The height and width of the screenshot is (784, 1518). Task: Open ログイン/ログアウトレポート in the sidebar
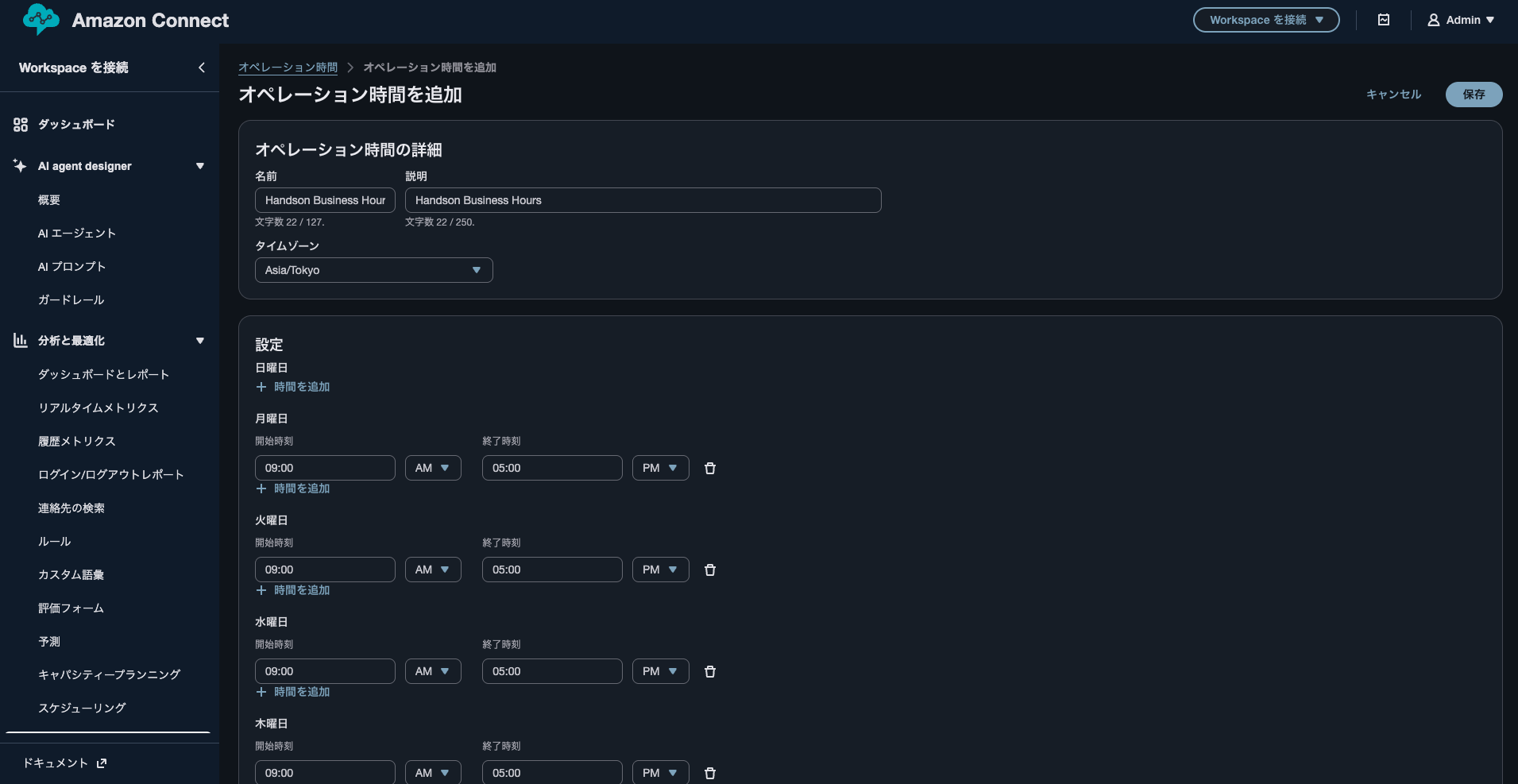click(111, 475)
